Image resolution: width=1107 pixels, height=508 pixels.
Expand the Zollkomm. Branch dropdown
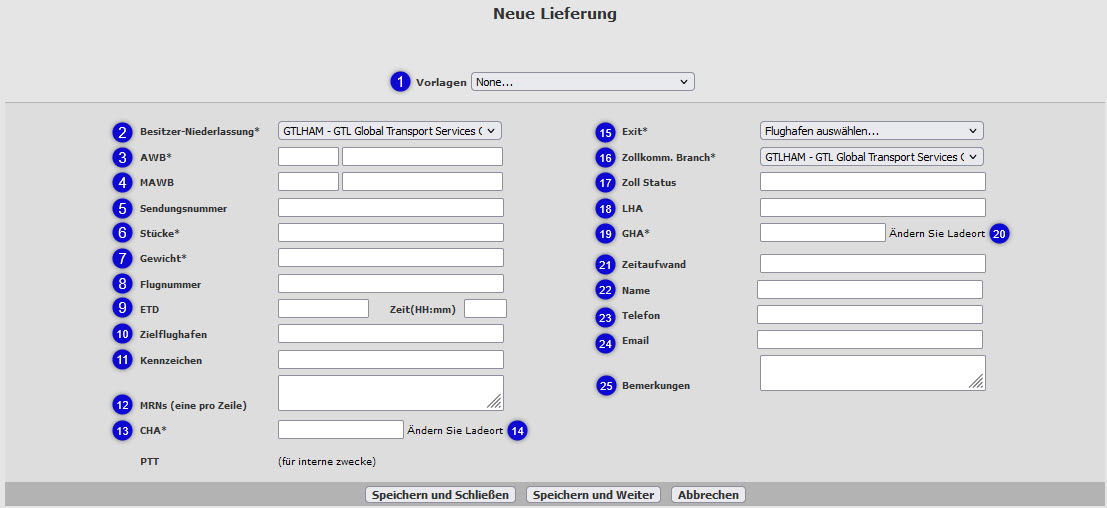871,157
